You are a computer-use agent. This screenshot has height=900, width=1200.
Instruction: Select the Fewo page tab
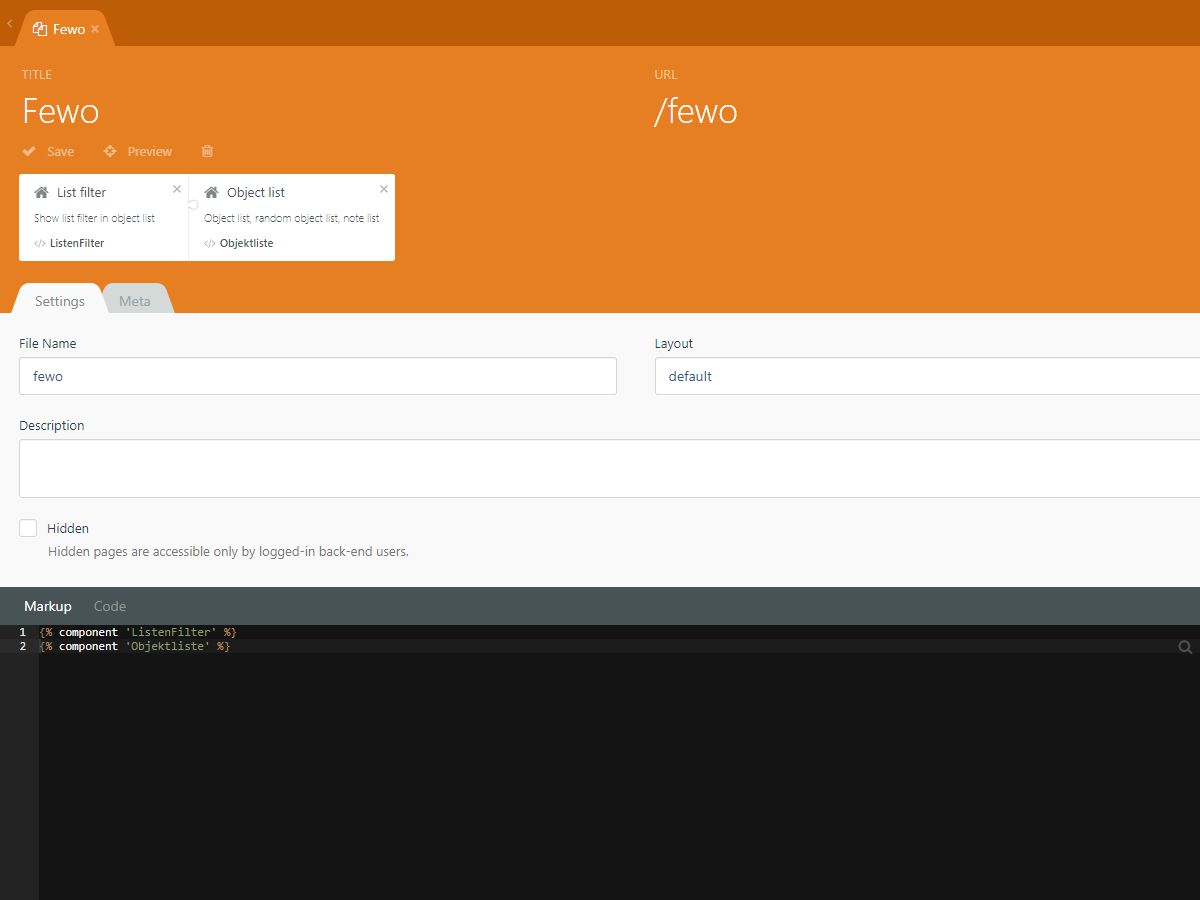(x=65, y=29)
